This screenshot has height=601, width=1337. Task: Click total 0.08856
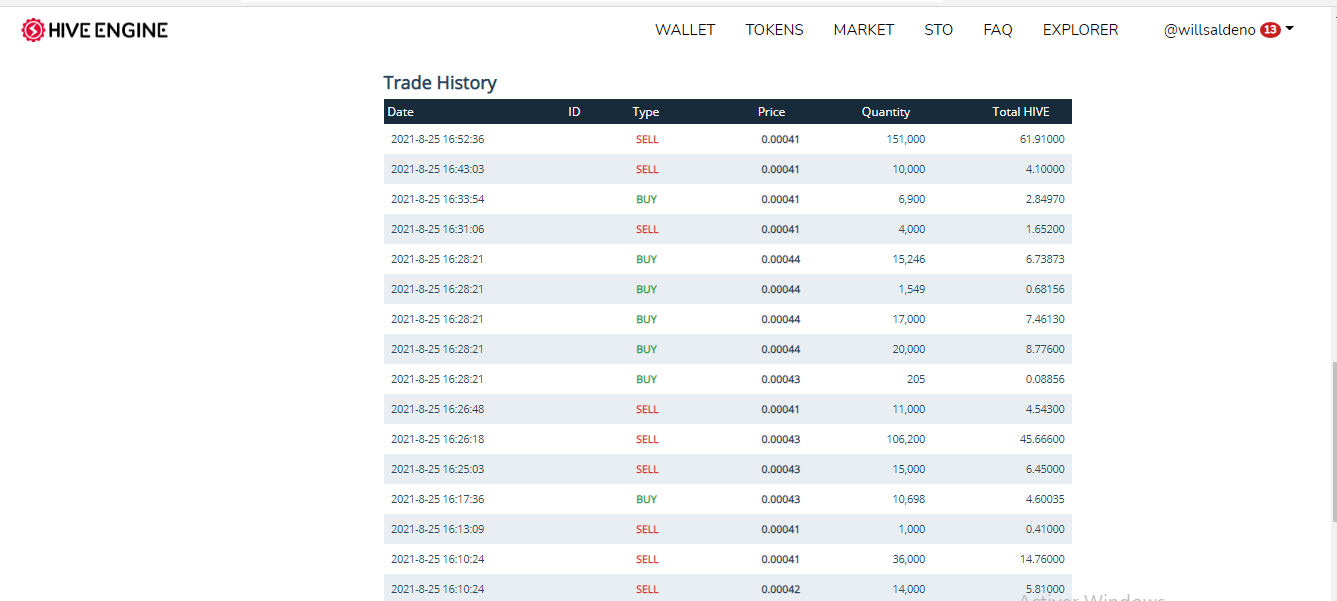pyautogui.click(x=1045, y=379)
